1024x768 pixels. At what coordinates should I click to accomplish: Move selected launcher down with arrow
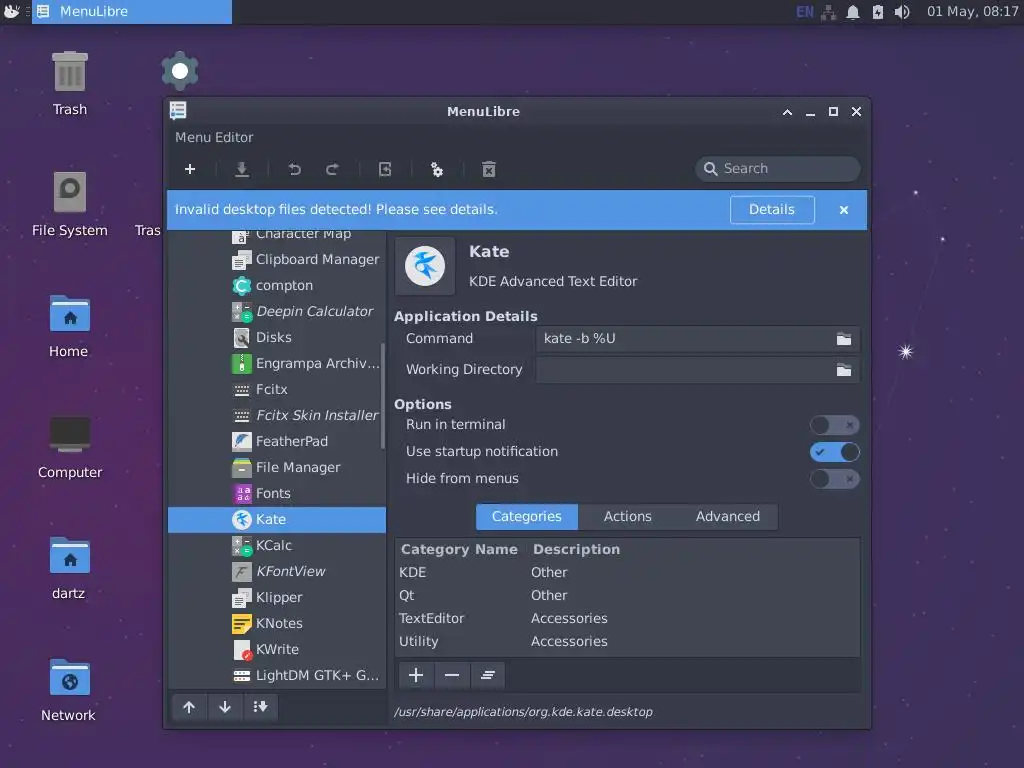225,707
